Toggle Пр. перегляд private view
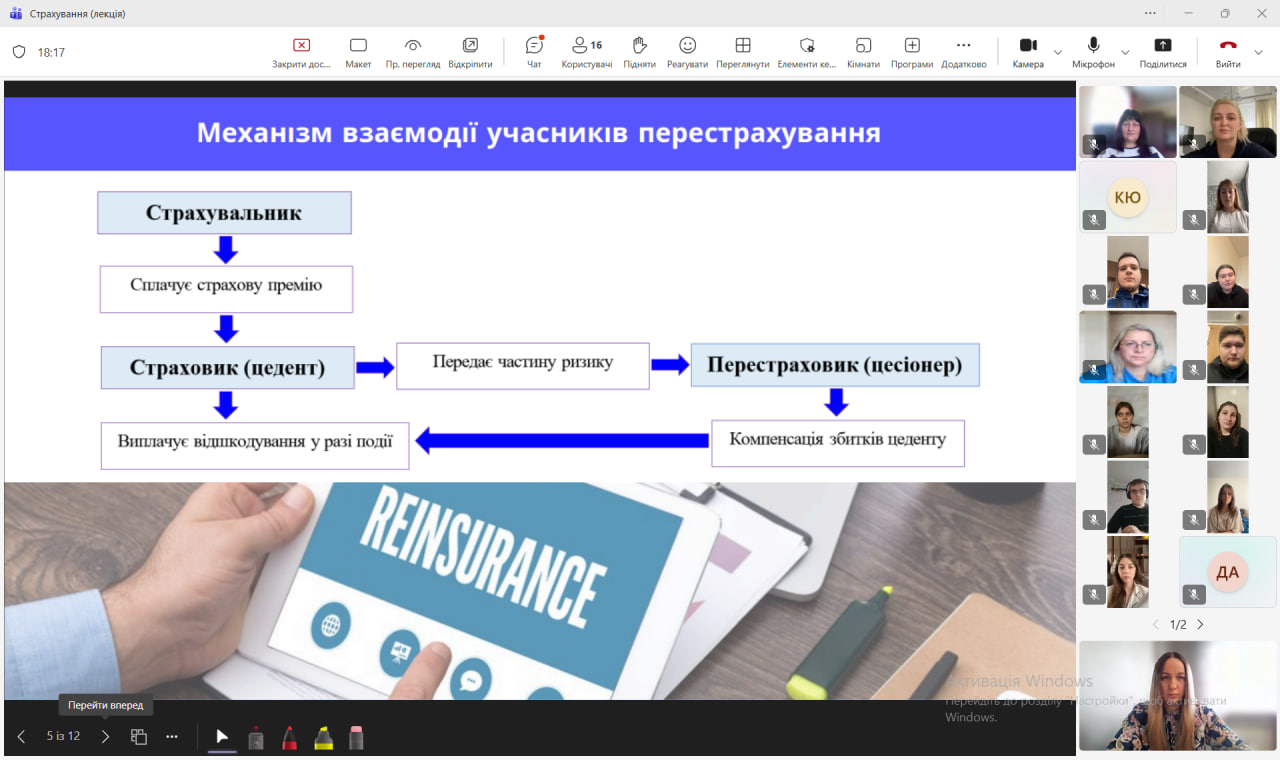The width and height of the screenshot is (1280, 760). 413,51
